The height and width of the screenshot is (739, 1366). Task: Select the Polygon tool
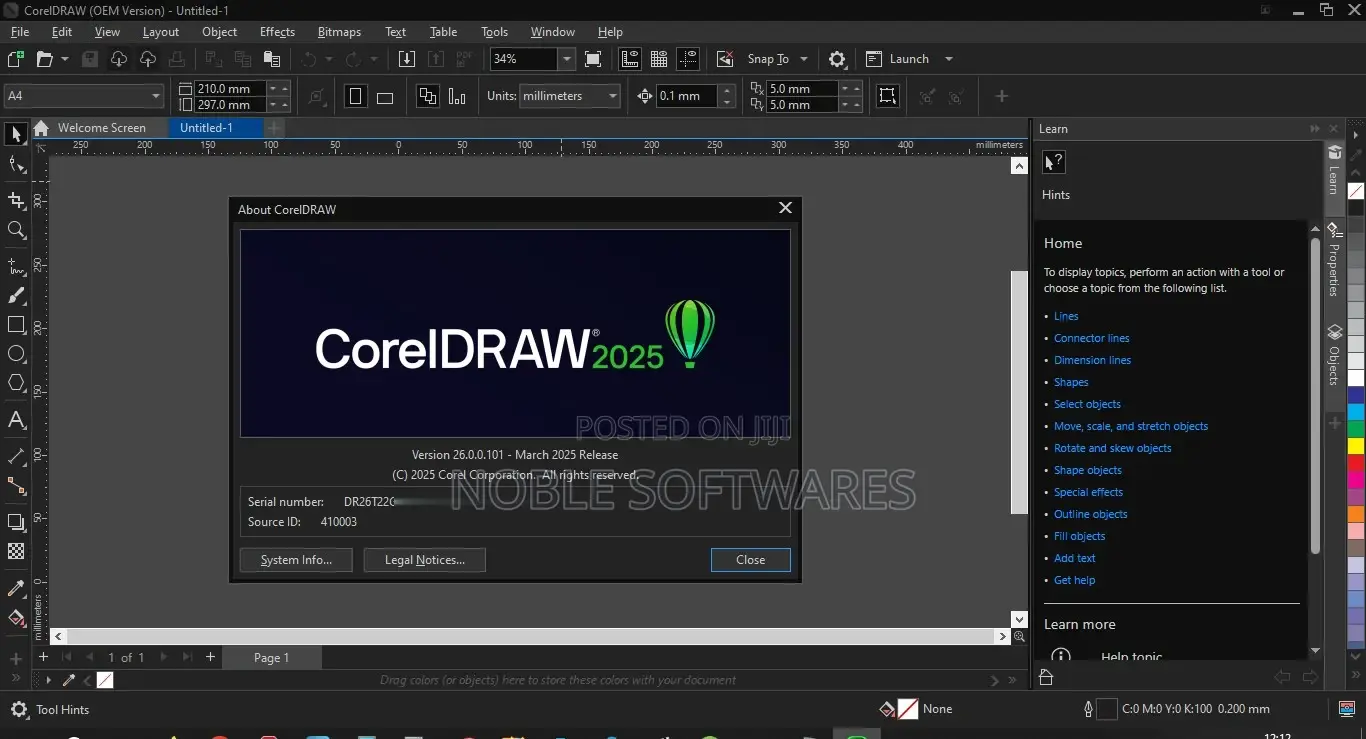pyautogui.click(x=16, y=383)
